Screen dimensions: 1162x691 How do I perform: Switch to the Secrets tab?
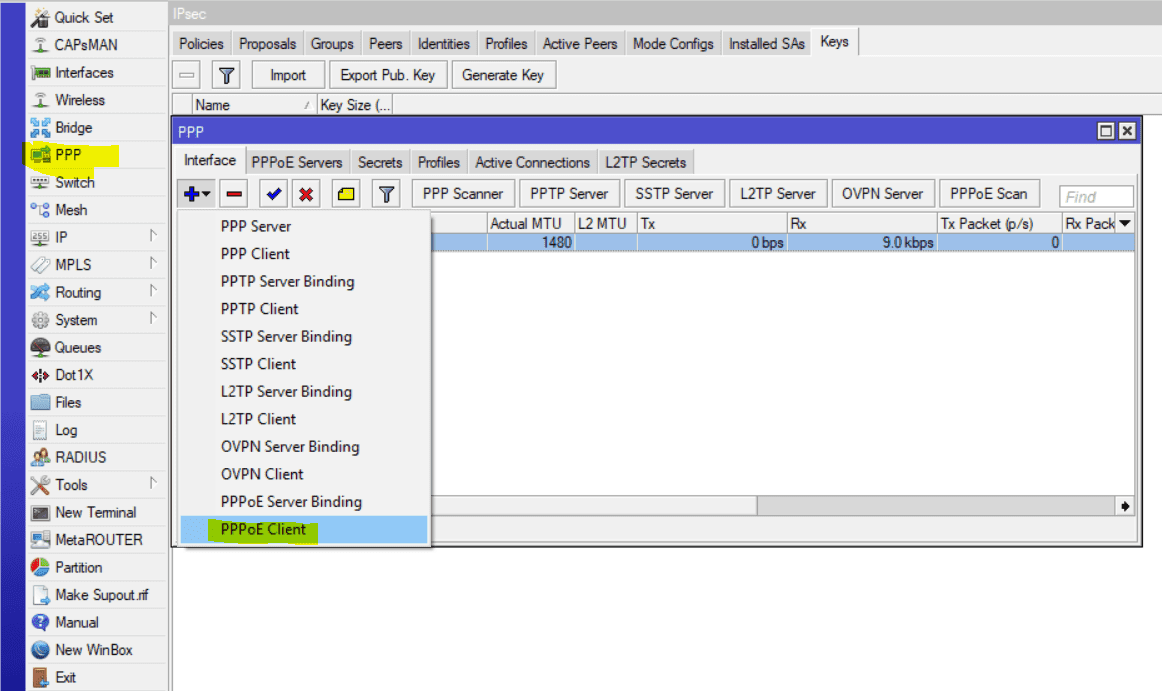click(380, 163)
